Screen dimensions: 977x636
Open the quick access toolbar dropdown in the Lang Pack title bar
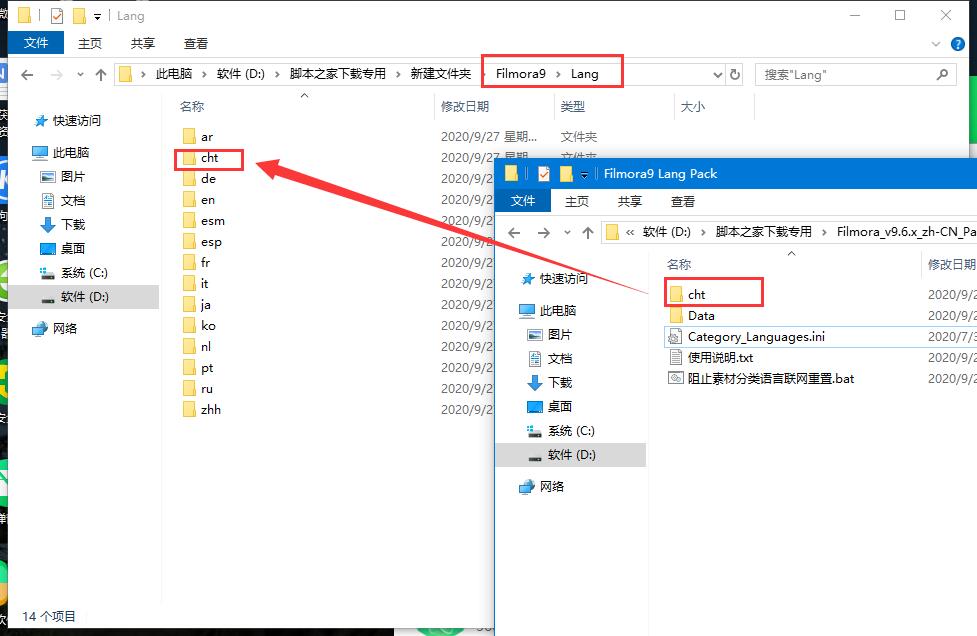[584, 174]
